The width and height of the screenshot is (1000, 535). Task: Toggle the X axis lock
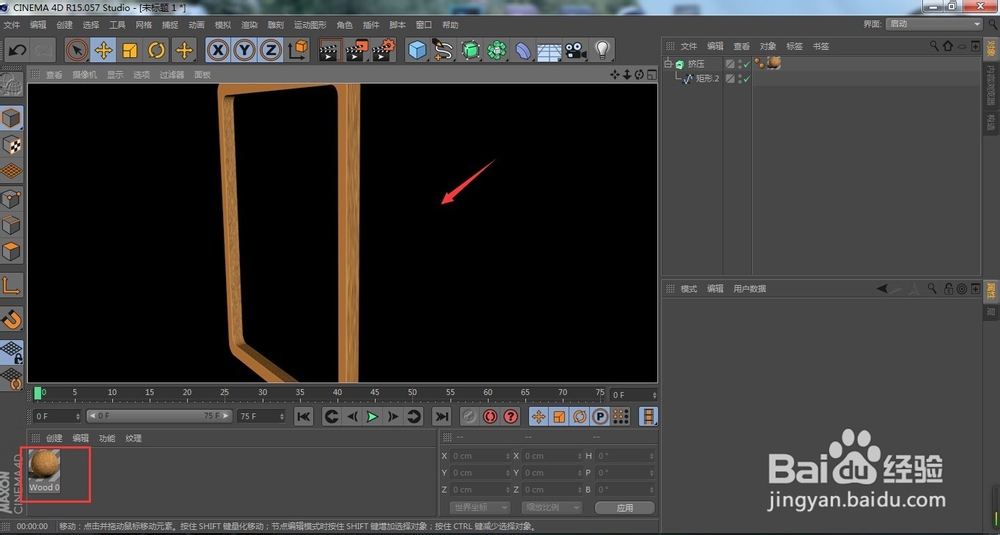click(x=218, y=50)
